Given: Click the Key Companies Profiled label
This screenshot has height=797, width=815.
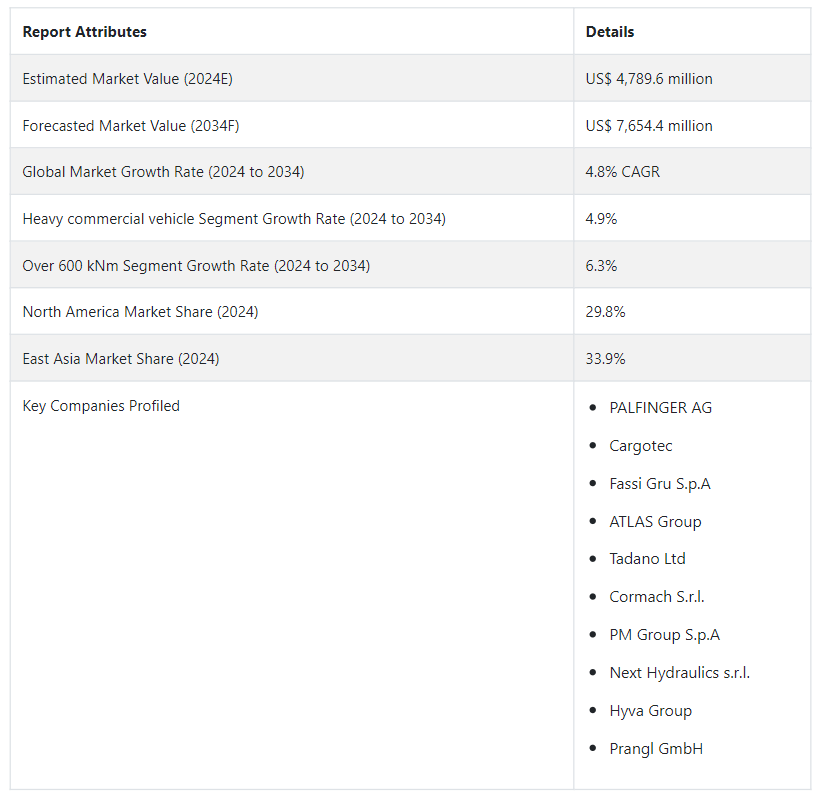Looking at the screenshot, I should coord(101,406).
